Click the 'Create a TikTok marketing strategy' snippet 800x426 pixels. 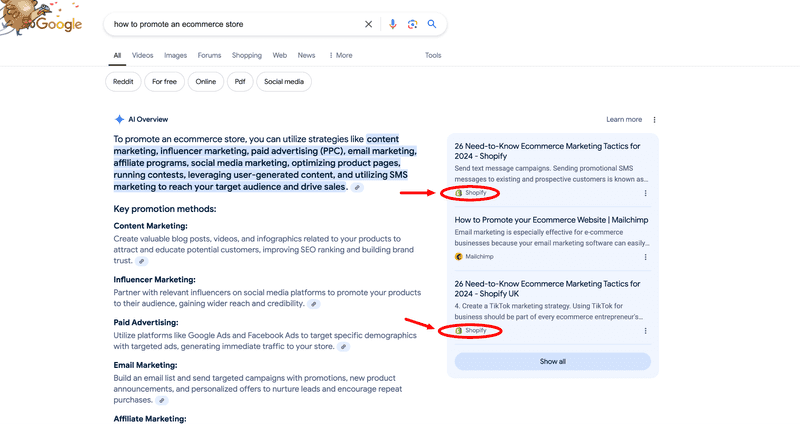(549, 312)
